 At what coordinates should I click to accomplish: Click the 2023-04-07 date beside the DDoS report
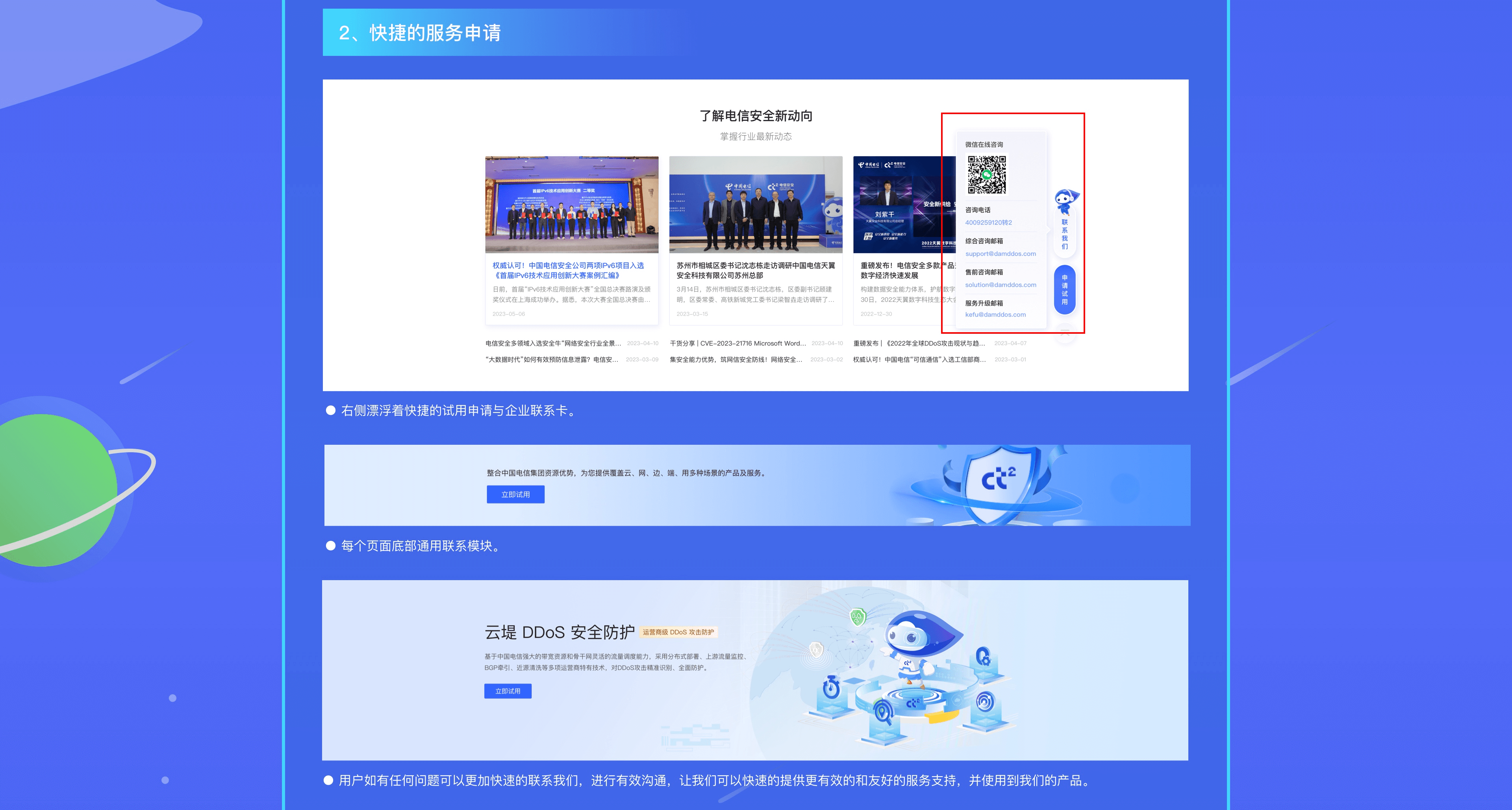(1010, 343)
